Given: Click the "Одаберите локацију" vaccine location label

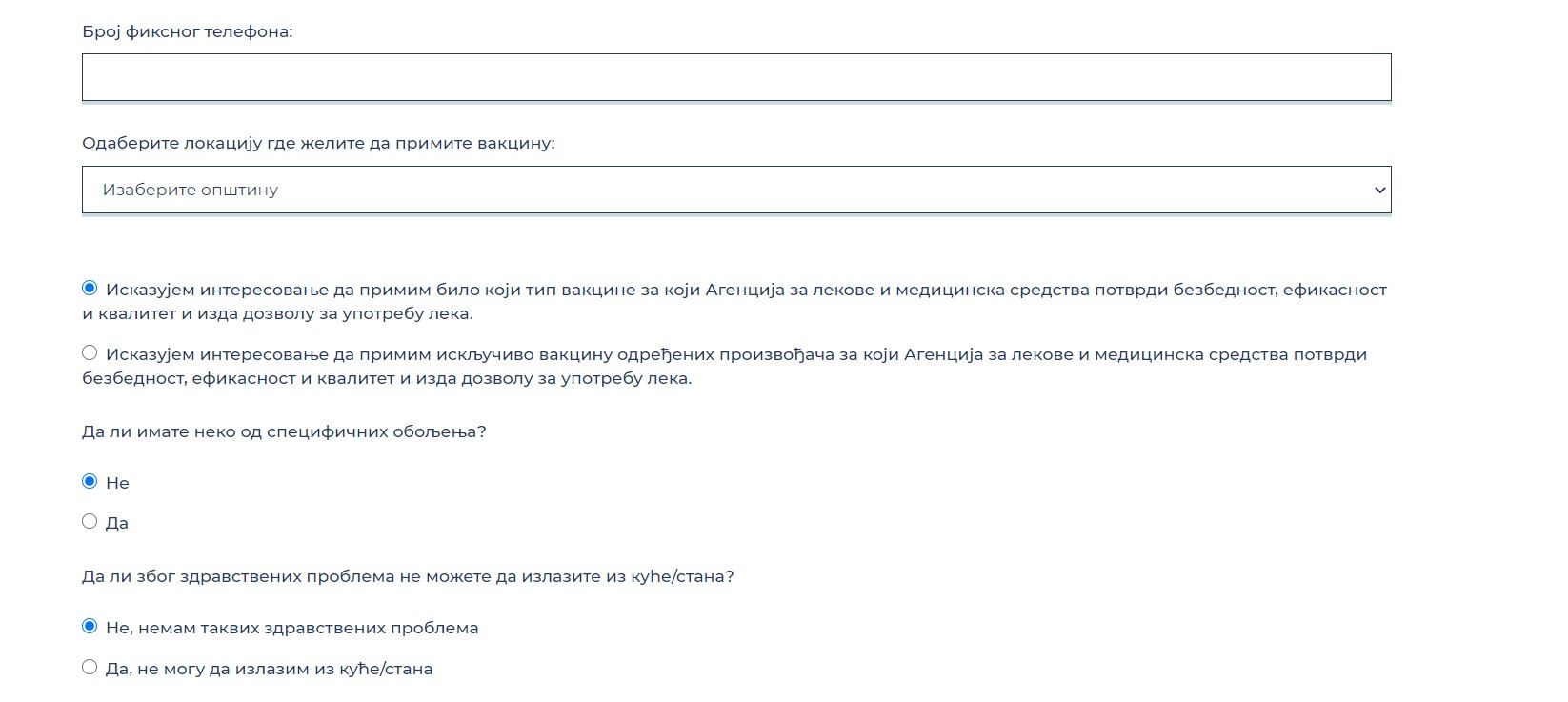Looking at the screenshot, I should pyautogui.click(x=318, y=143).
